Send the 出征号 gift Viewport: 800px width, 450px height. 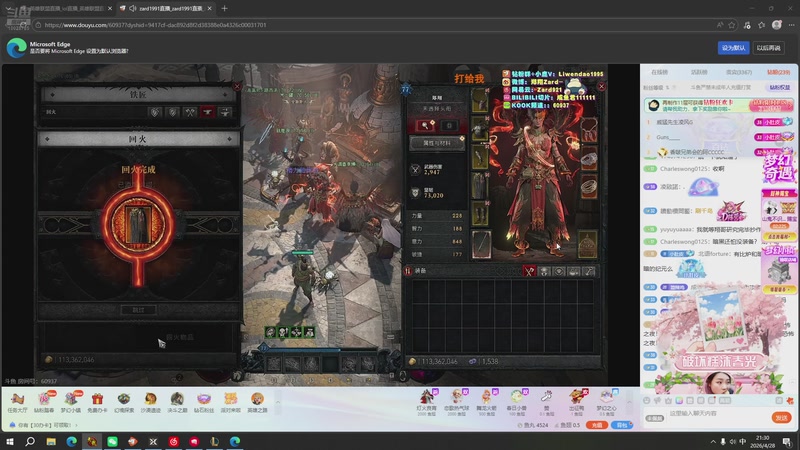[x=577, y=402]
